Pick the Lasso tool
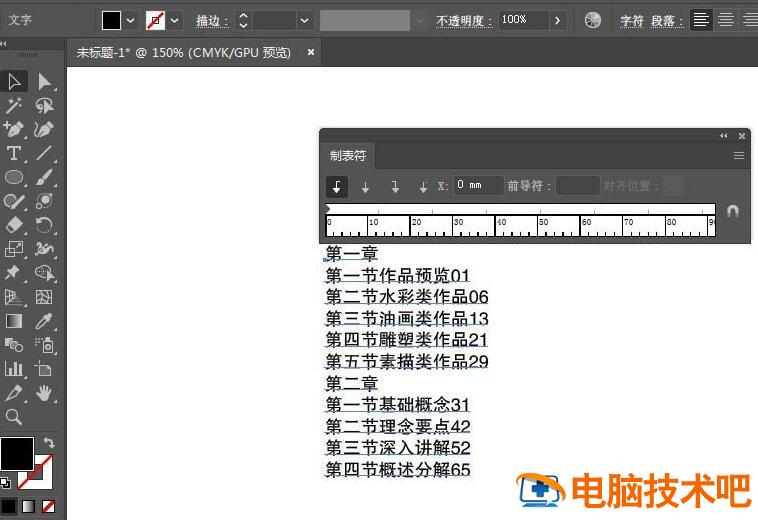Viewport: 758px width, 520px height. 44,105
